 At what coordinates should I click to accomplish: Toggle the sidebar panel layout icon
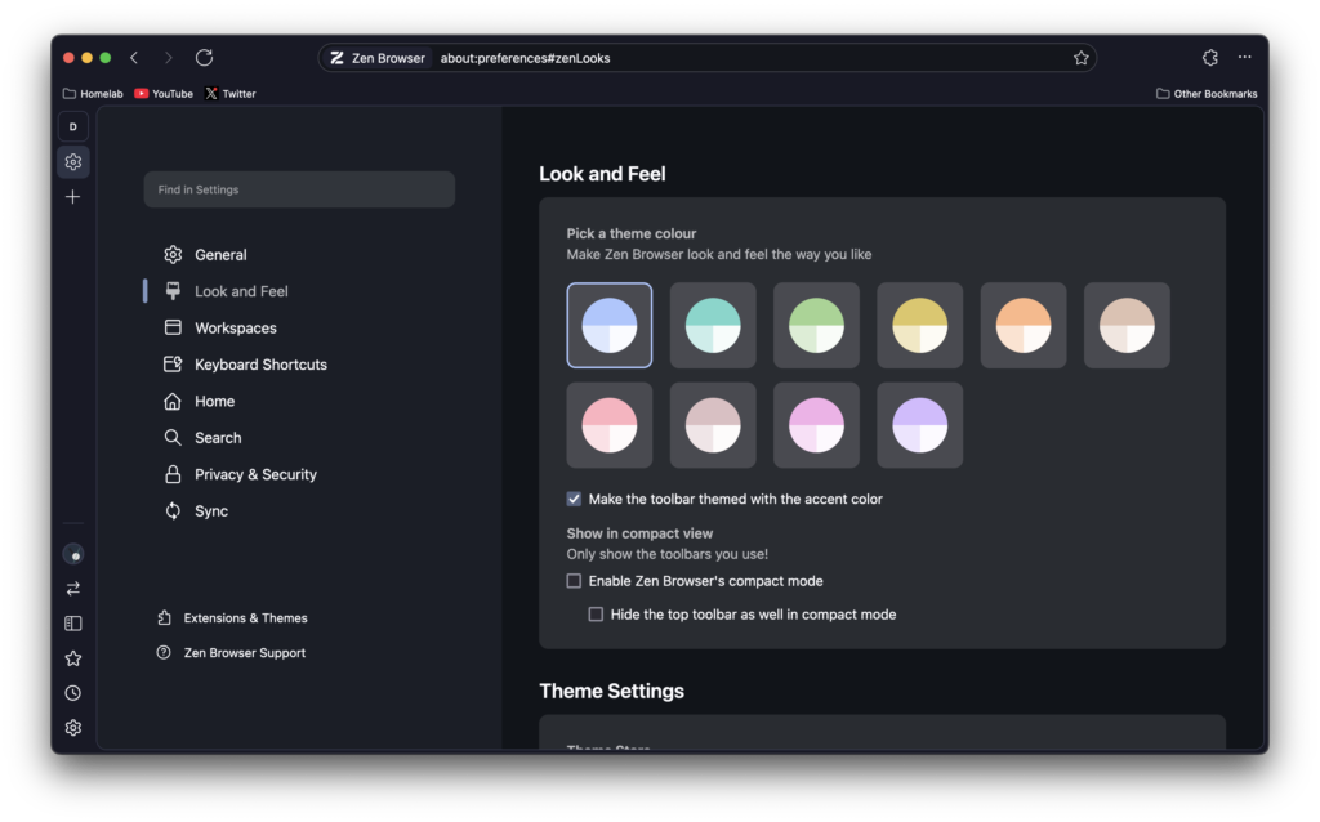coord(73,623)
